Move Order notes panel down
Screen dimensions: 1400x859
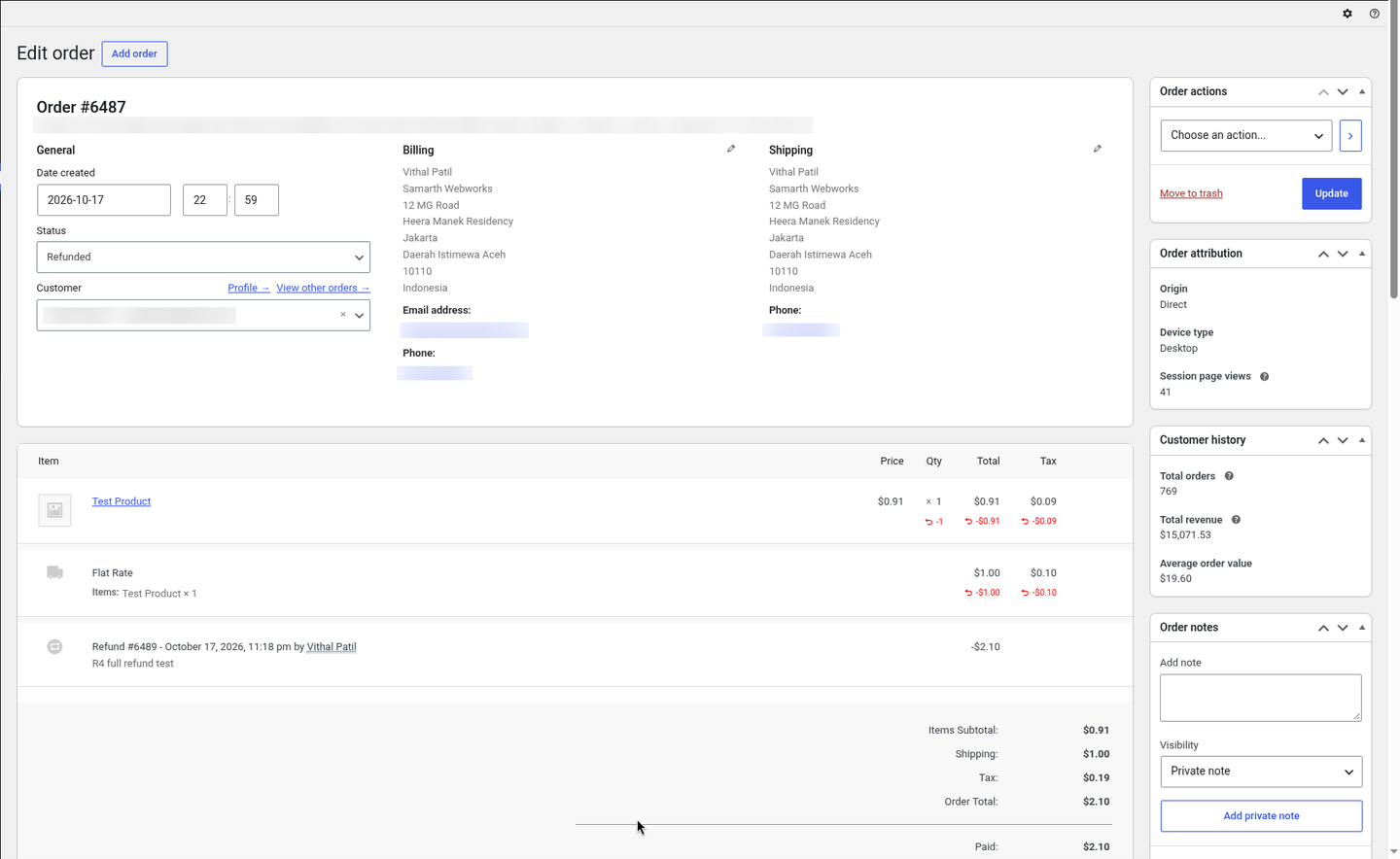(1343, 628)
